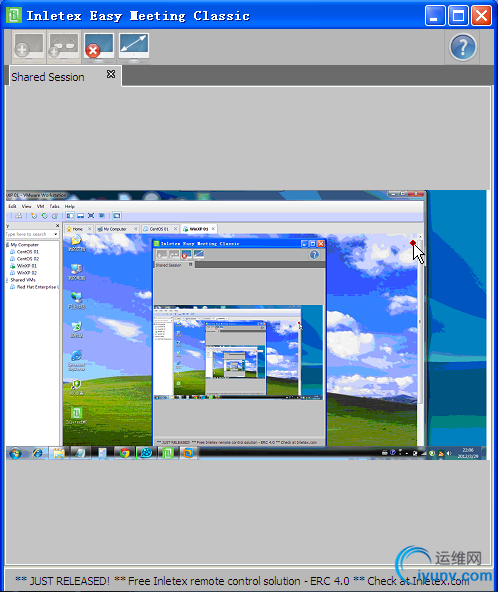Viewport: 498px width, 592px height.
Task: Click the VMware console view icon
Action: [117, 216]
